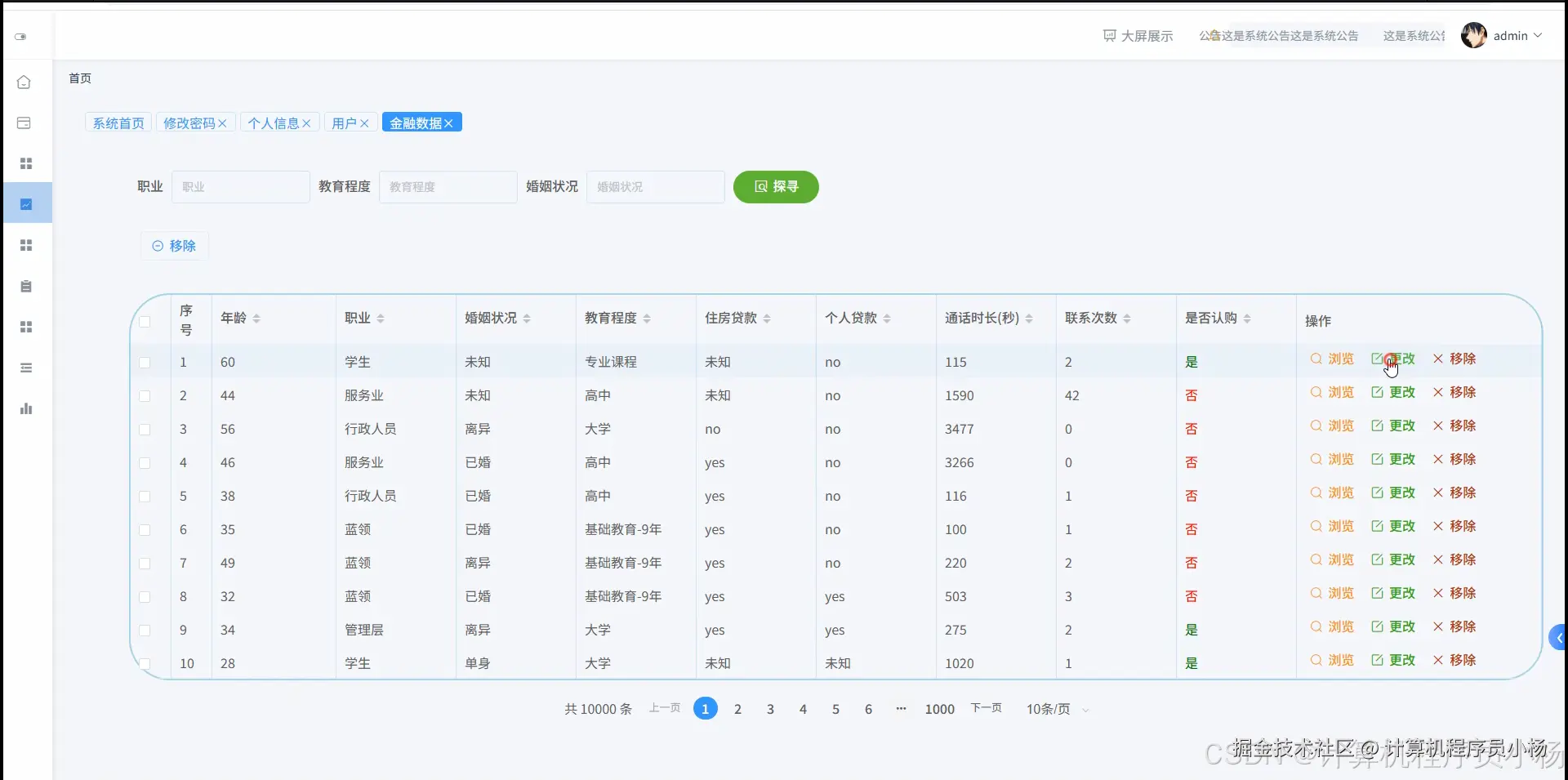Check the checkbox for row 2

145,396
